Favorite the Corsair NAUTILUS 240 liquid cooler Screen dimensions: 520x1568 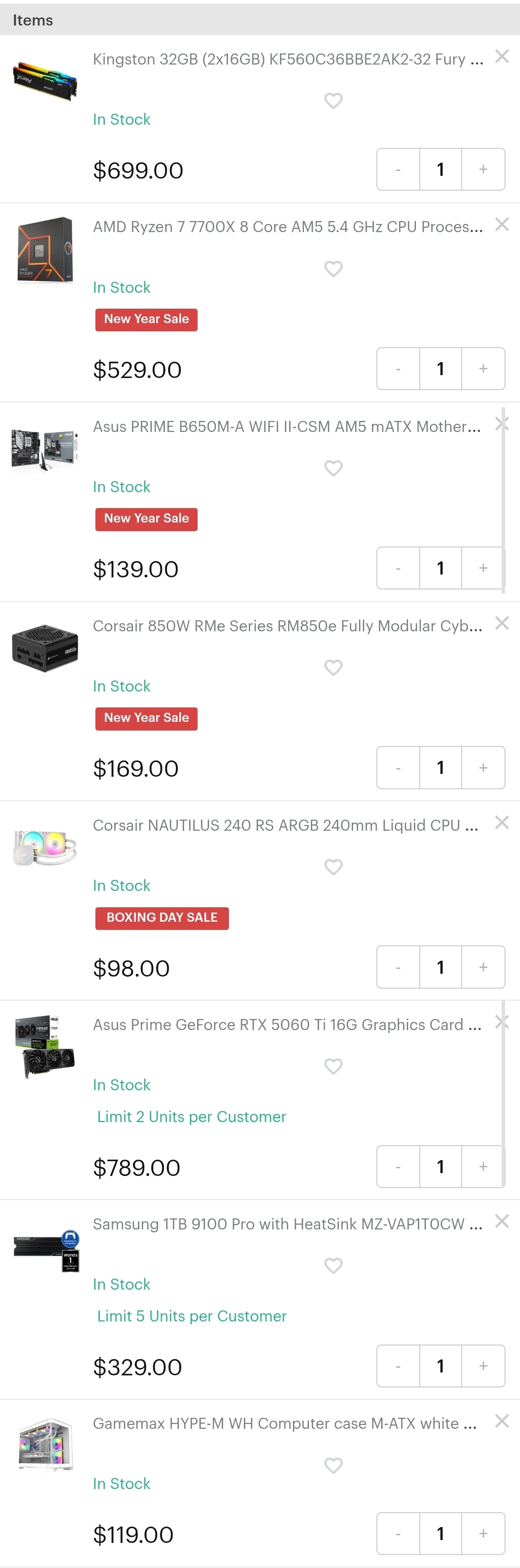[x=333, y=867]
